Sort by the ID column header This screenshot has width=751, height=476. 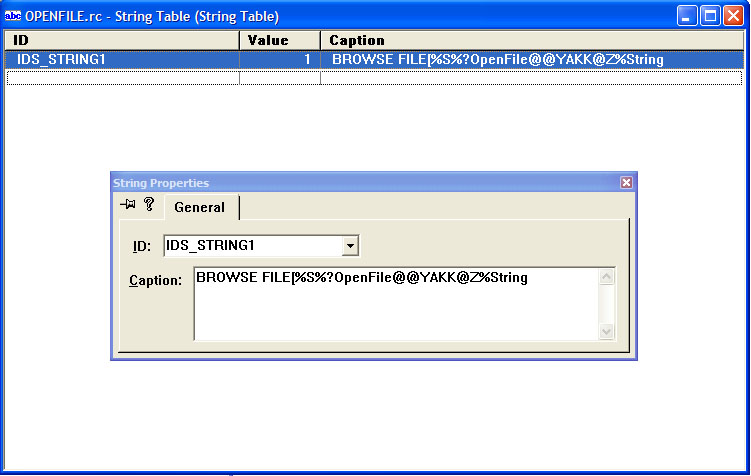pos(121,40)
